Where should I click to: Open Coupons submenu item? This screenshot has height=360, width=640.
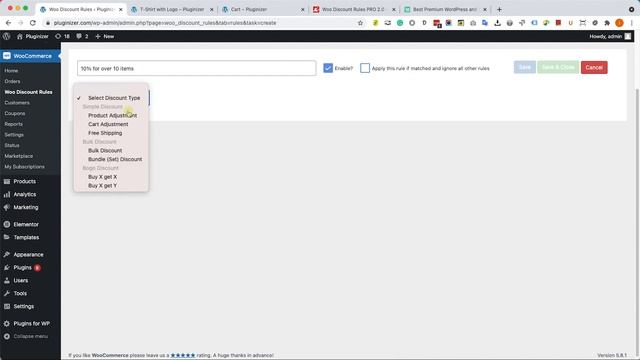tap(15, 113)
